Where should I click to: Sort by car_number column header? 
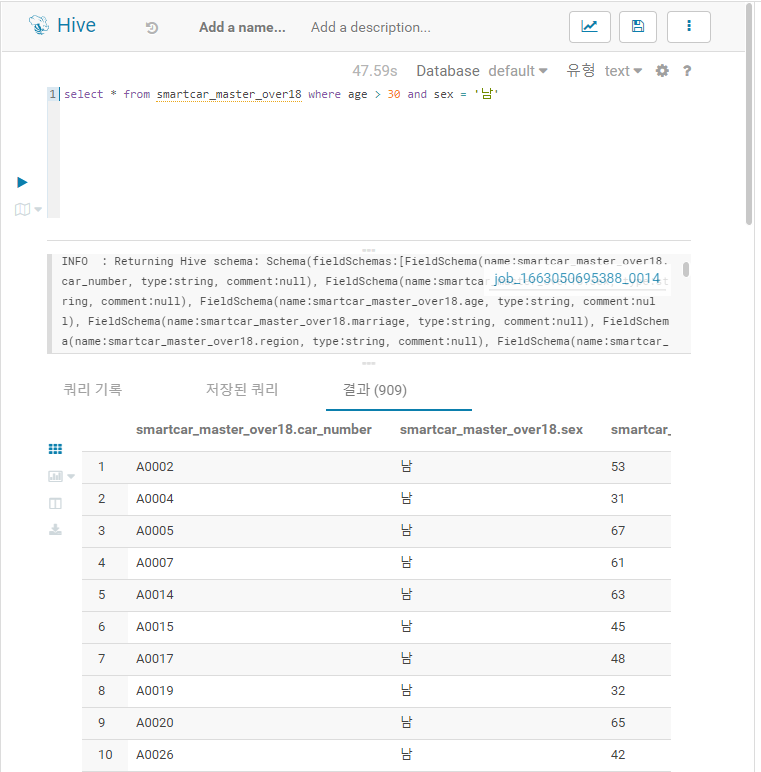pos(254,430)
